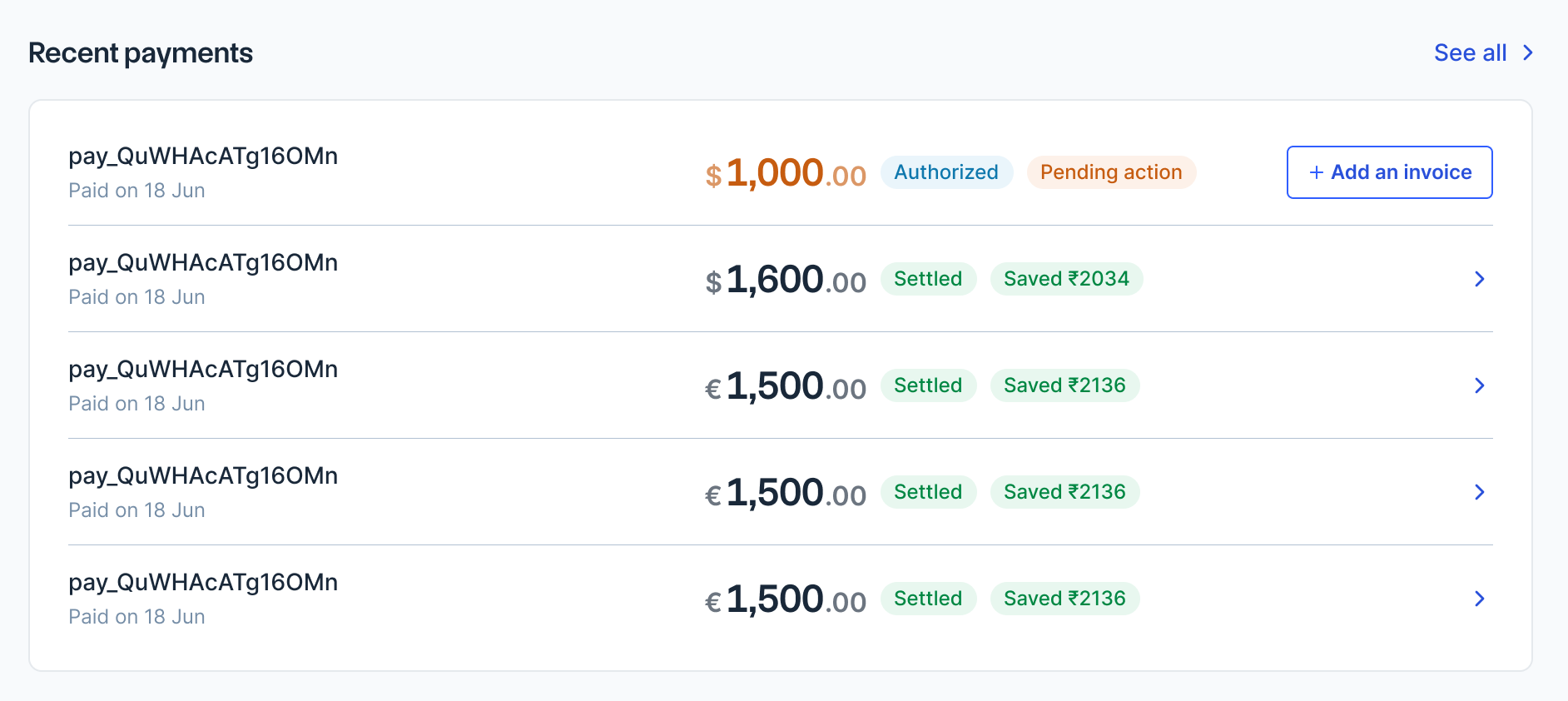Expand the first €1,500.00 payment row

coord(1479,385)
